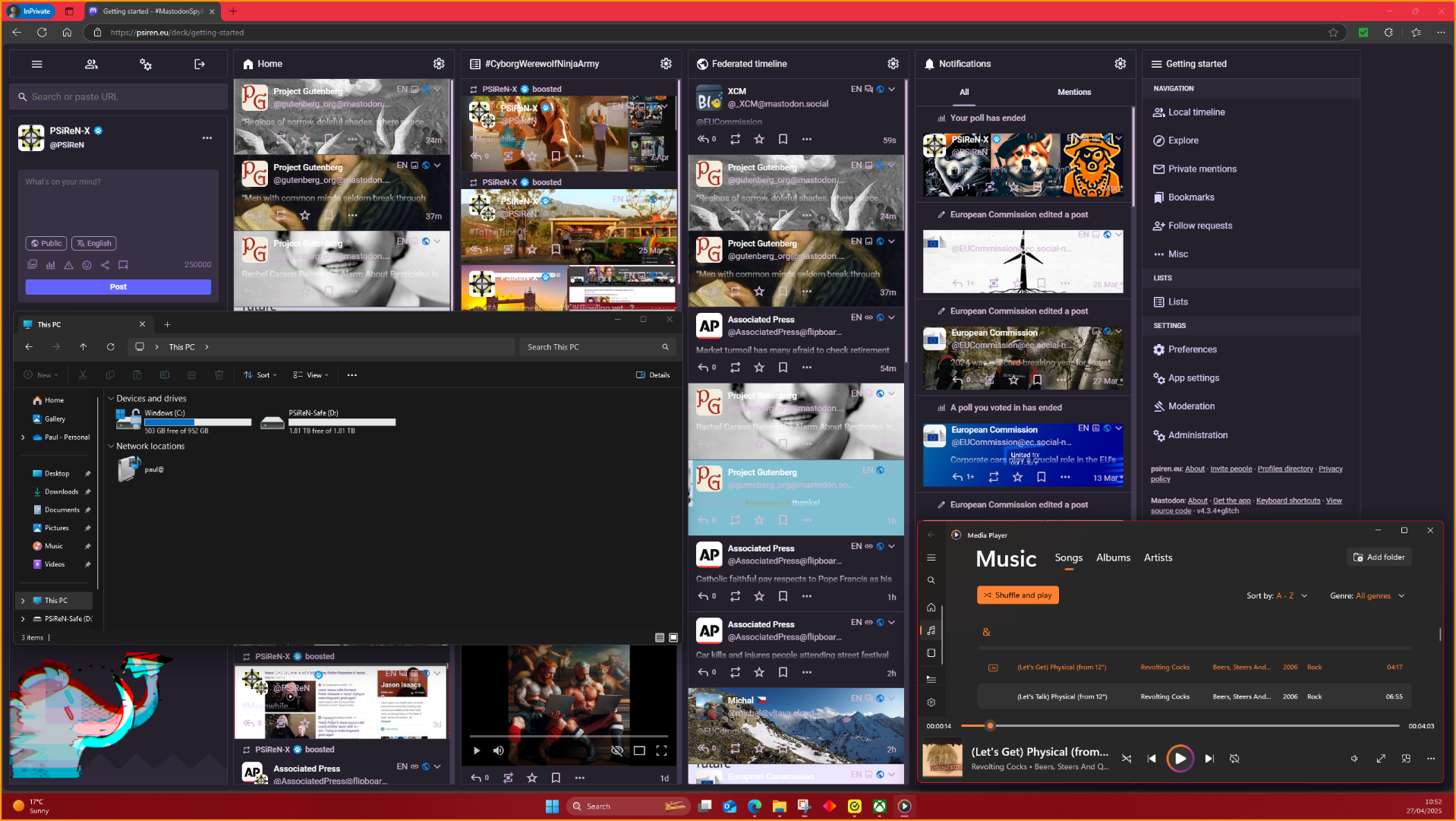The height and width of the screenshot is (821, 1456).
Task: Collapse Network locations group
Action: coord(111,447)
